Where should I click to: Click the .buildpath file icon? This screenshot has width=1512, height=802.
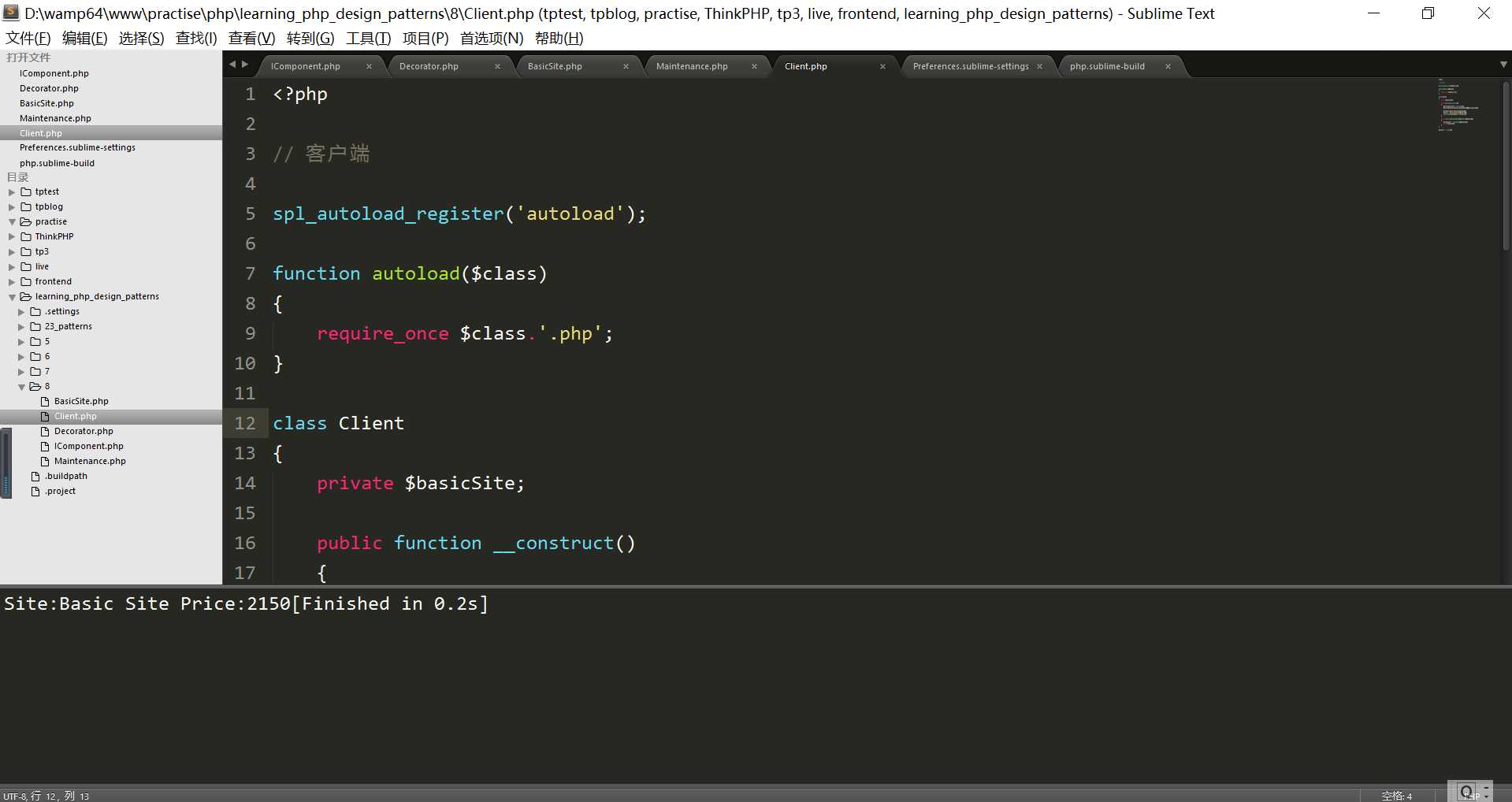point(35,476)
